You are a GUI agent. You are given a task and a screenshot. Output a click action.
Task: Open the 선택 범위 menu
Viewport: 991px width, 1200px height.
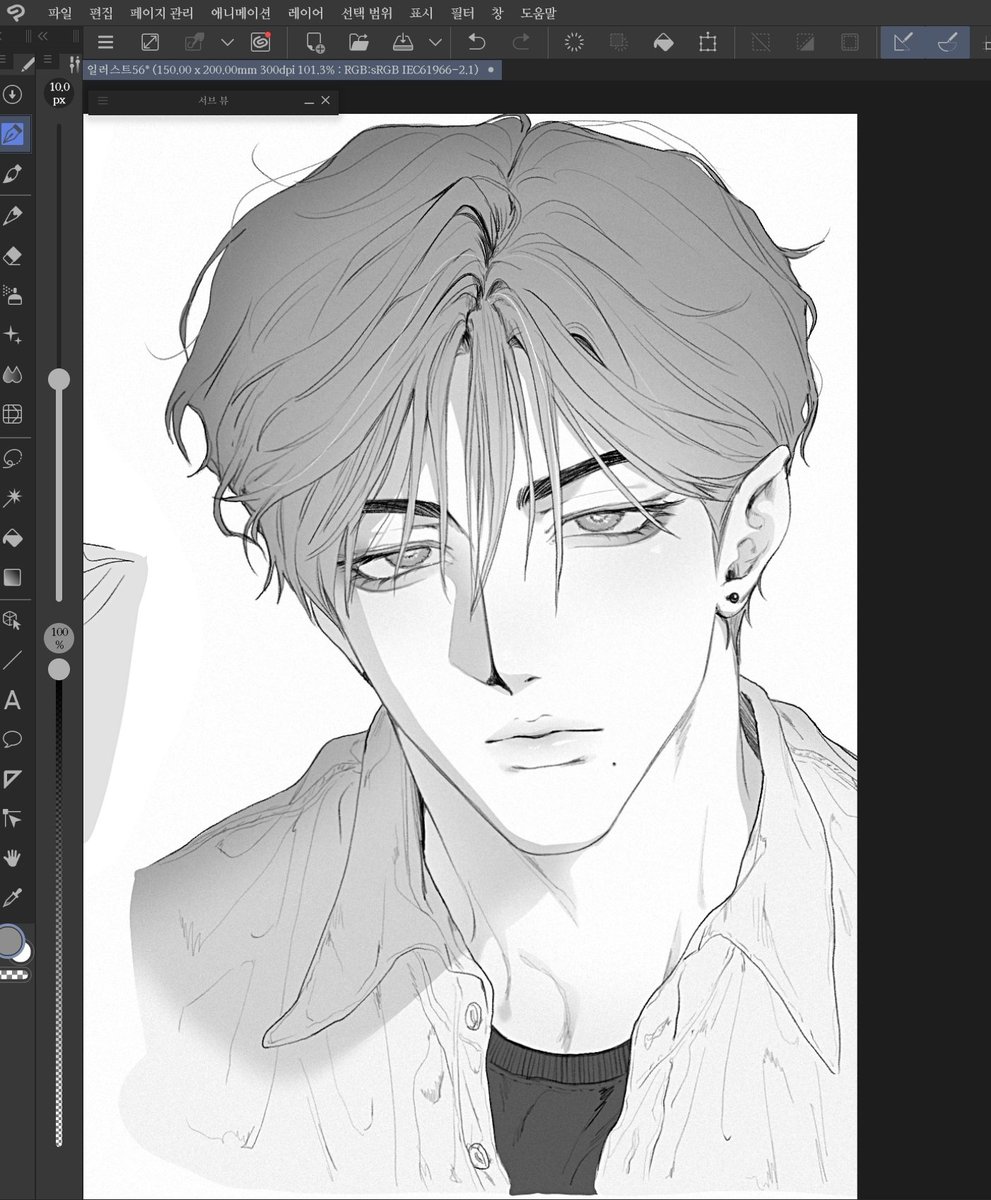coord(367,13)
